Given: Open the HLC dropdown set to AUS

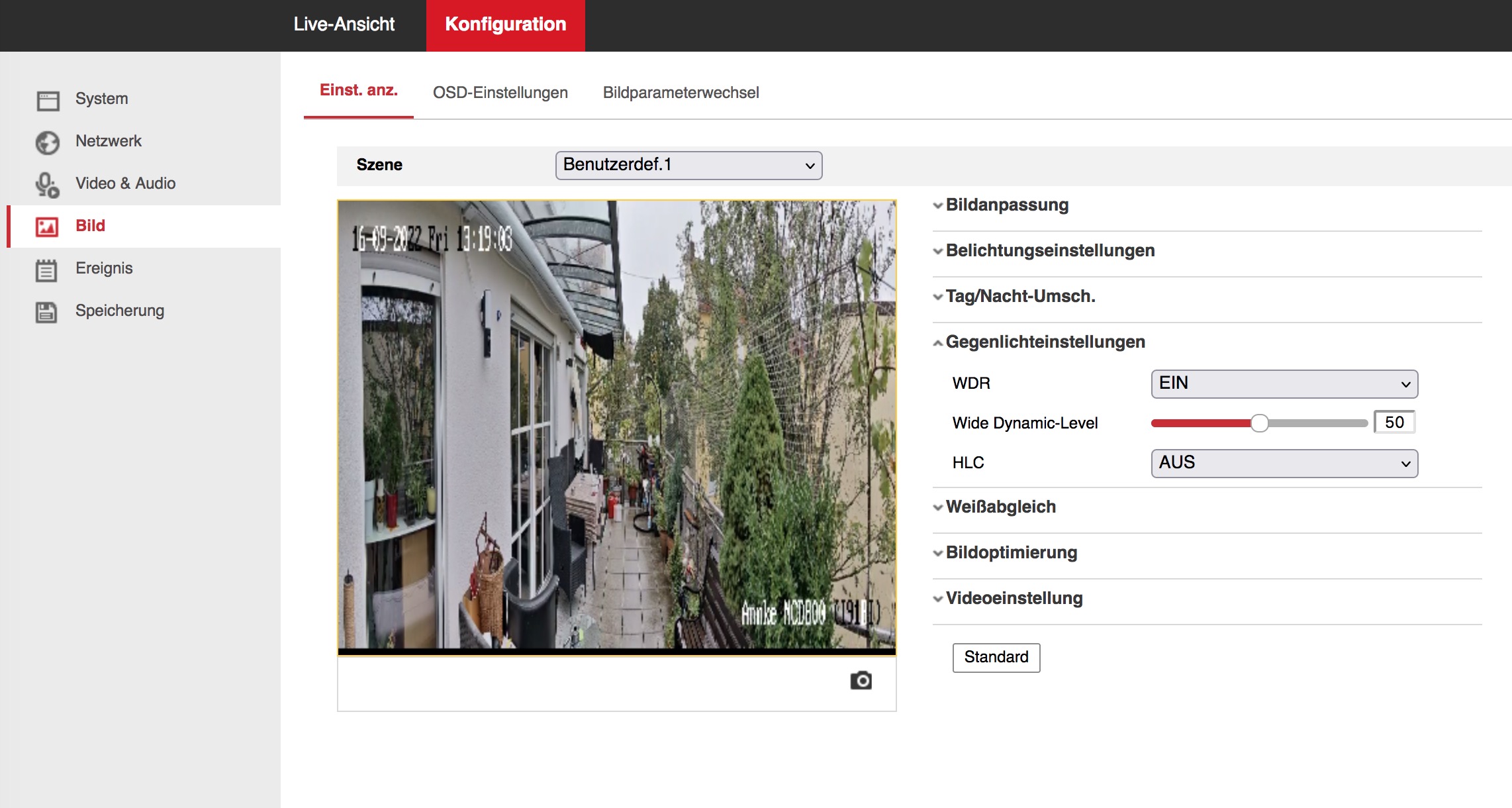Looking at the screenshot, I should click(x=1284, y=463).
